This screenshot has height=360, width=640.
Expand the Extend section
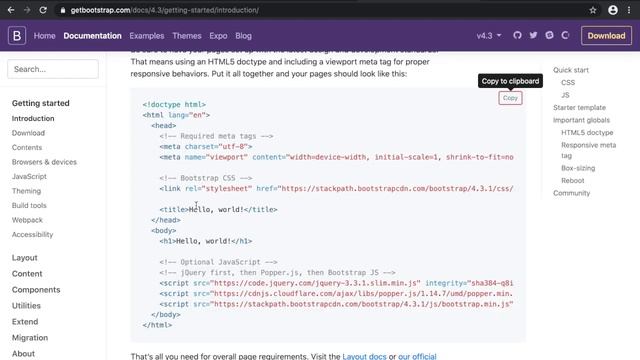tap(25, 322)
